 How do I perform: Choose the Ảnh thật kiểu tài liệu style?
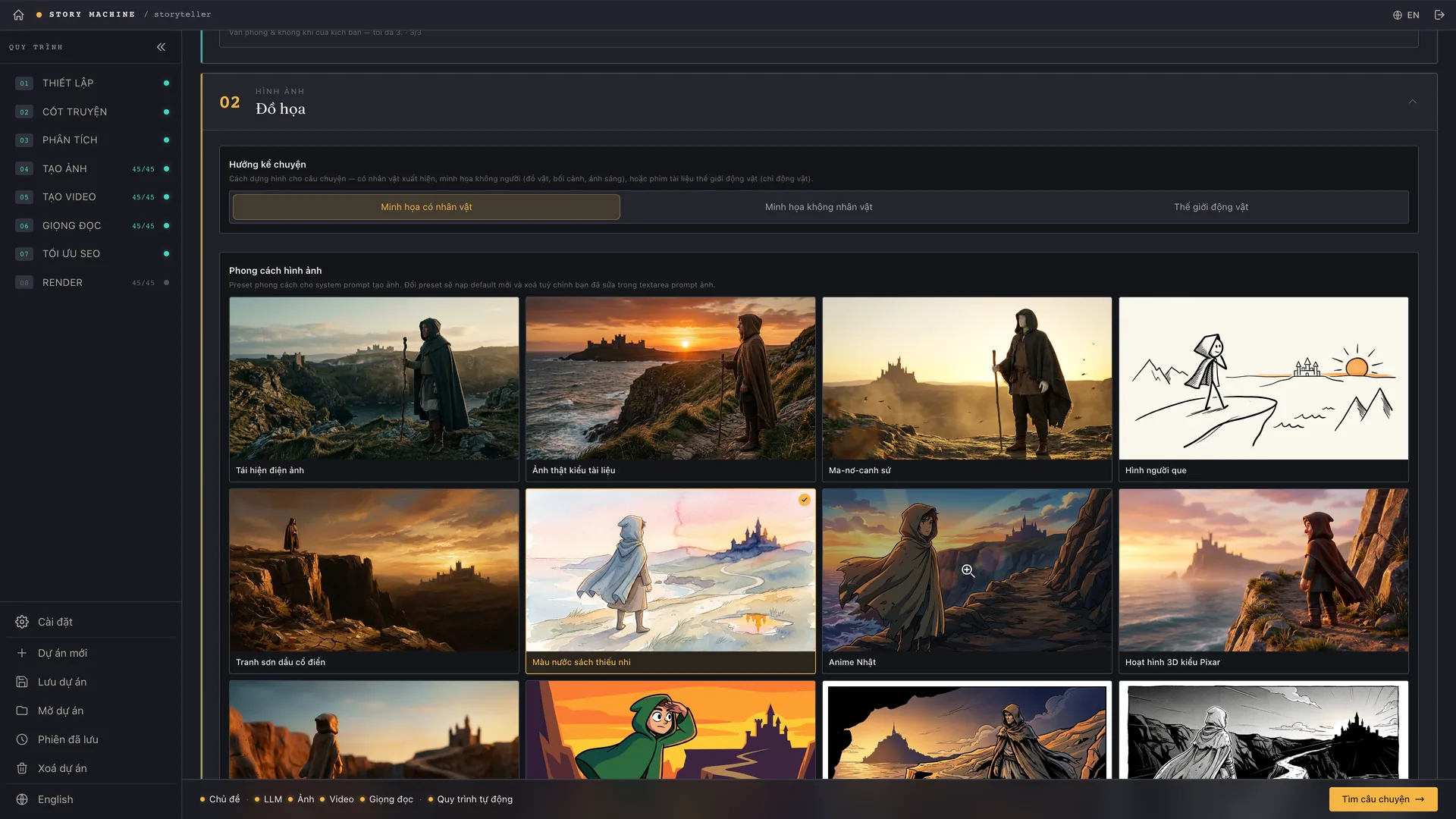670,389
